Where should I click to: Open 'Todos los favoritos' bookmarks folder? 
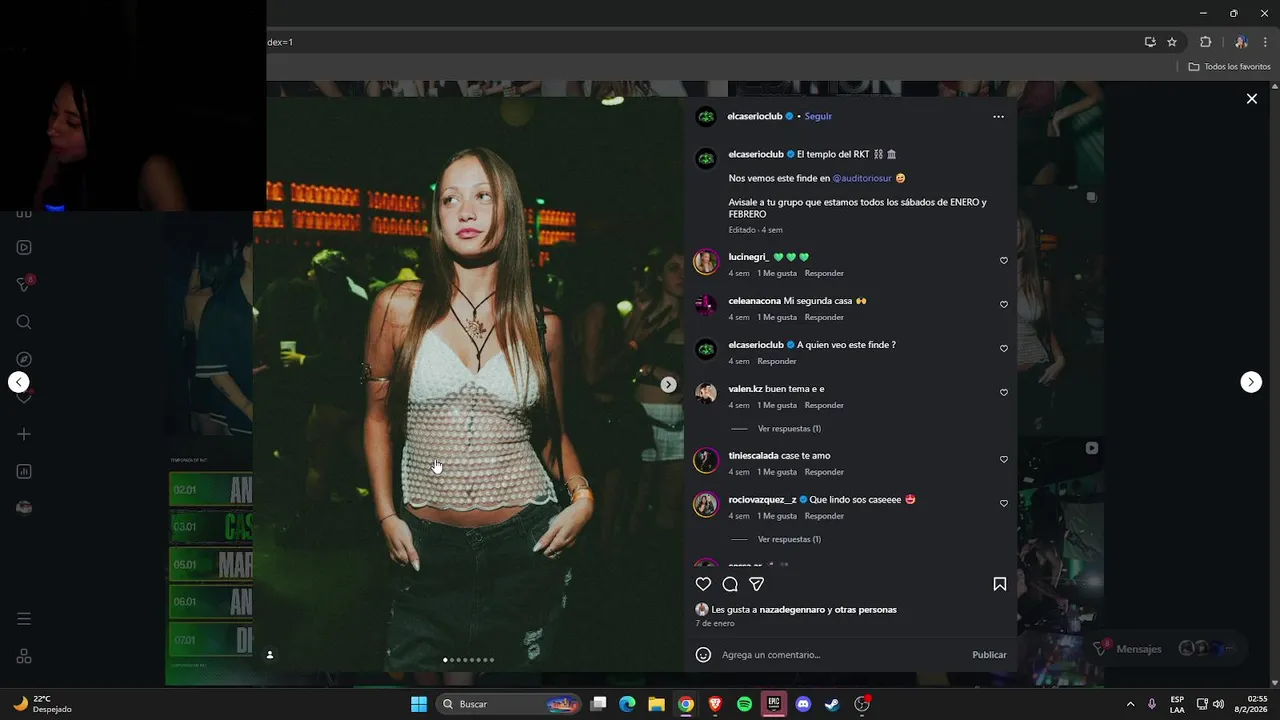coord(1229,67)
